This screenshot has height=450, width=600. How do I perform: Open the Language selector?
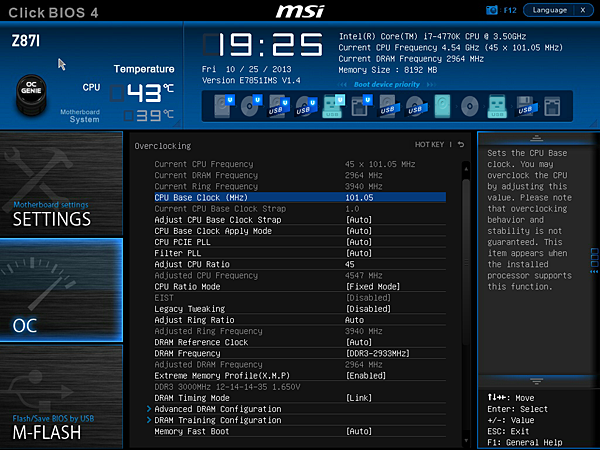click(x=549, y=10)
